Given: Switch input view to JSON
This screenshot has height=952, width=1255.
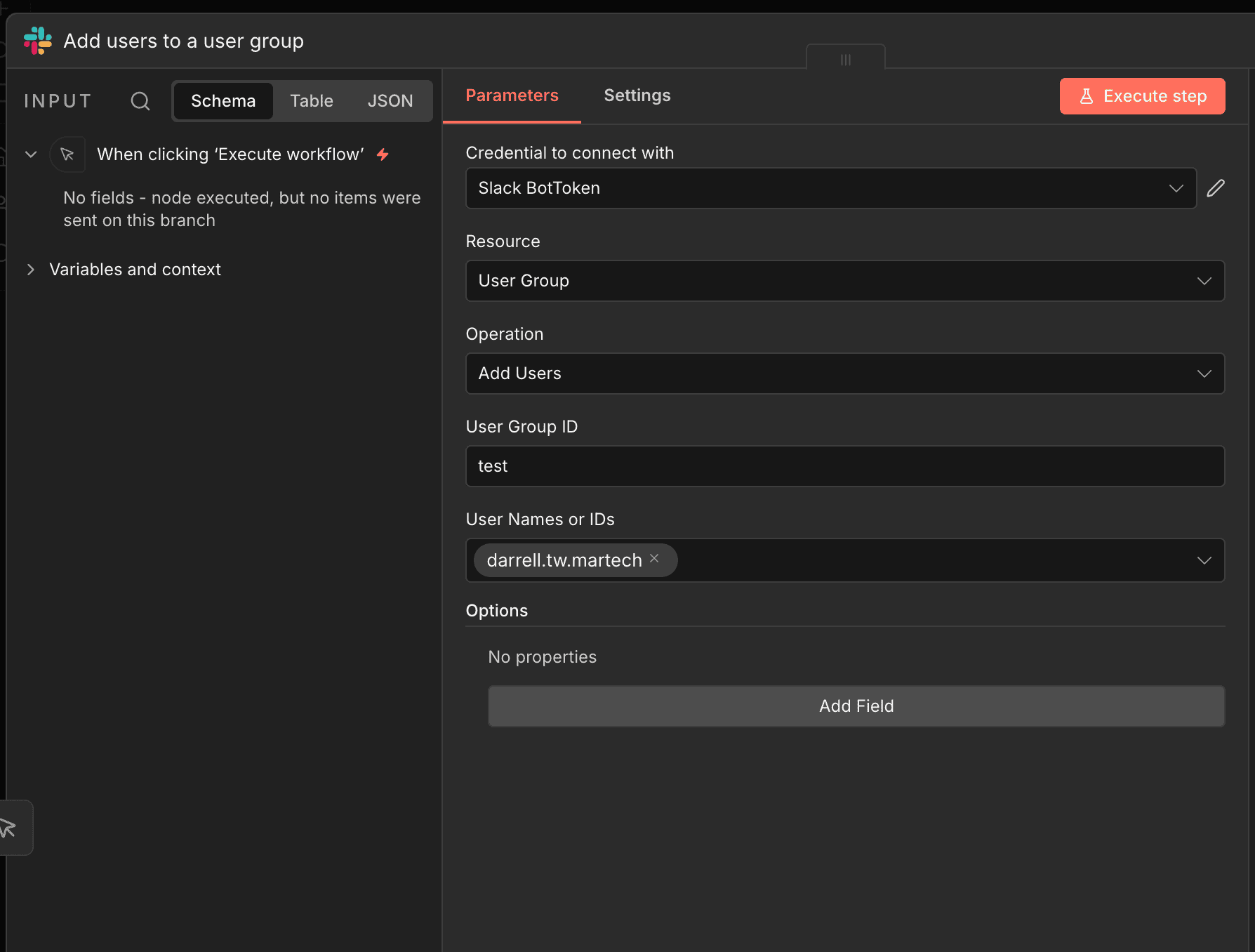Looking at the screenshot, I should coord(390,101).
